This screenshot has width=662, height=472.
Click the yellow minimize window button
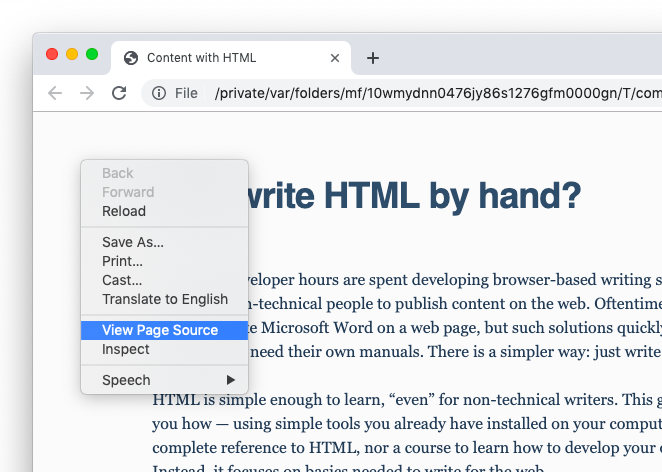pyautogui.click(x=72, y=54)
